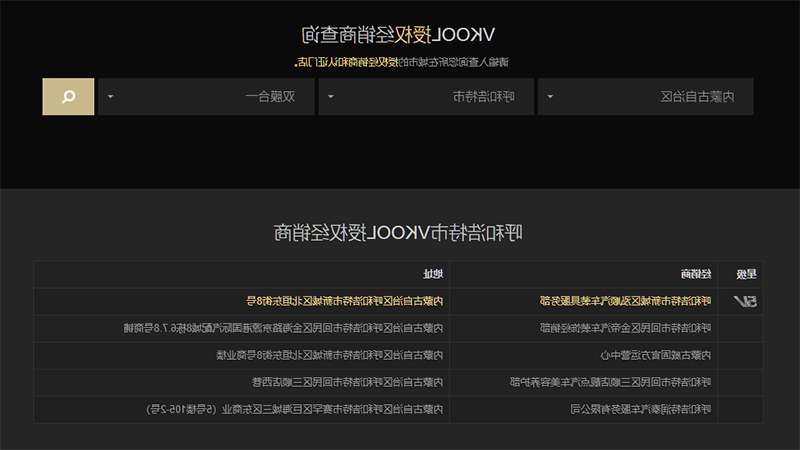Open the 双膜合一 dropdown

(206, 96)
